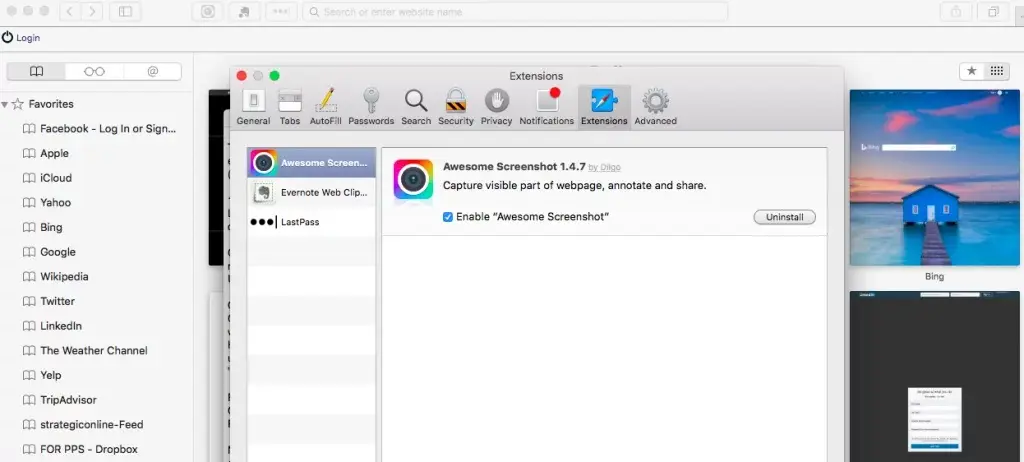Screen dimensions: 1024x462
Task: Disable the Awesome Screenshot checkbox
Action: tap(448, 217)
